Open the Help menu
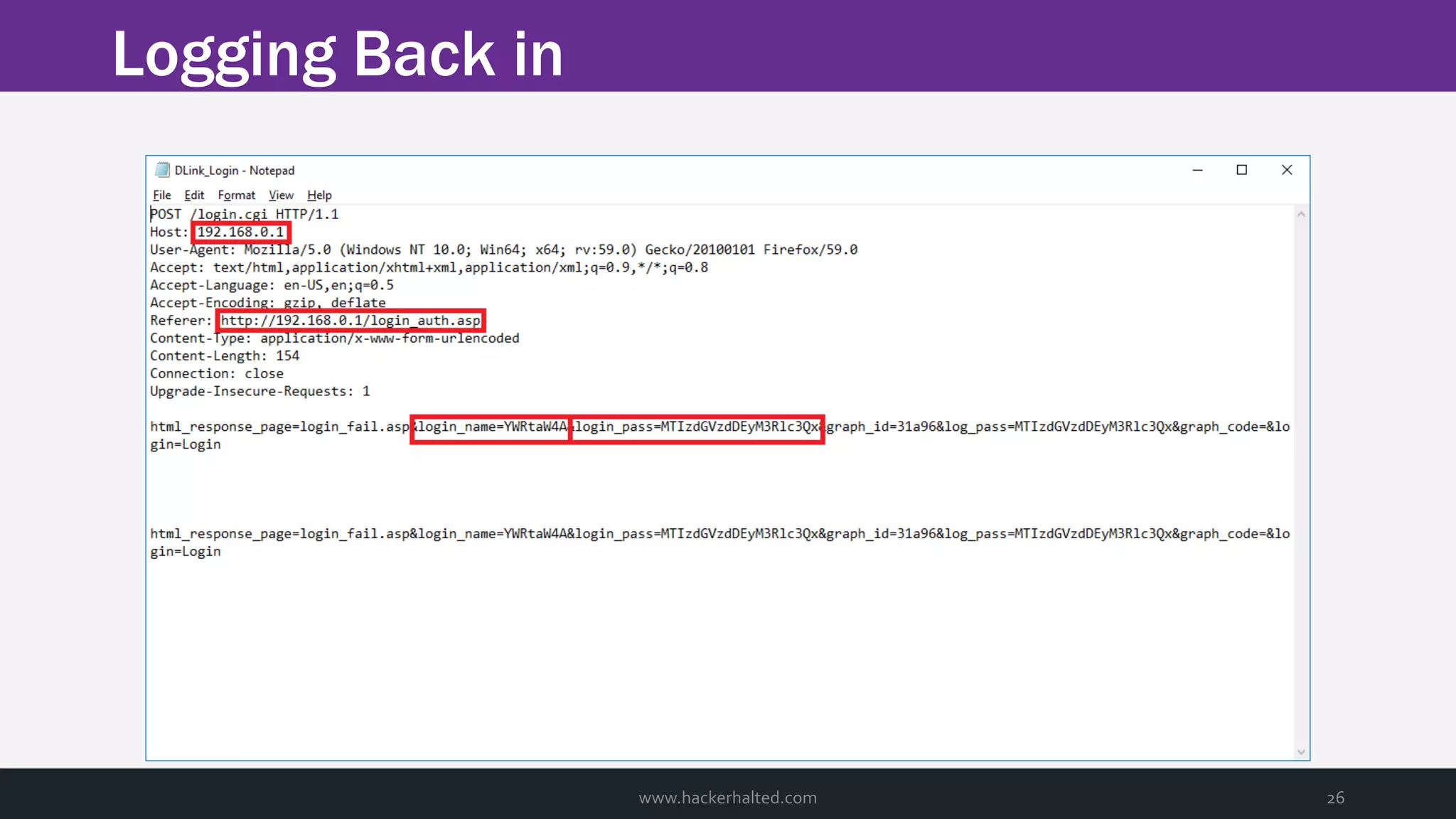 click(x=319, y=195)
